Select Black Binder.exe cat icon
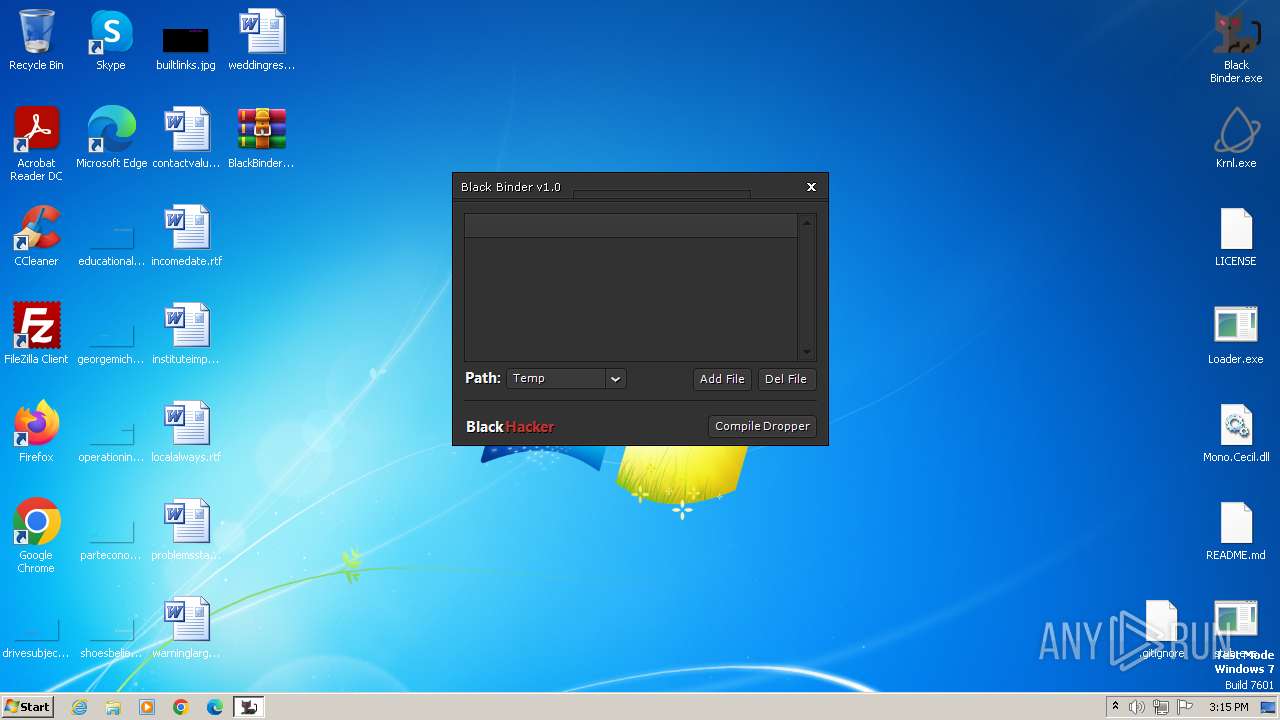 tap(1236, 46)
